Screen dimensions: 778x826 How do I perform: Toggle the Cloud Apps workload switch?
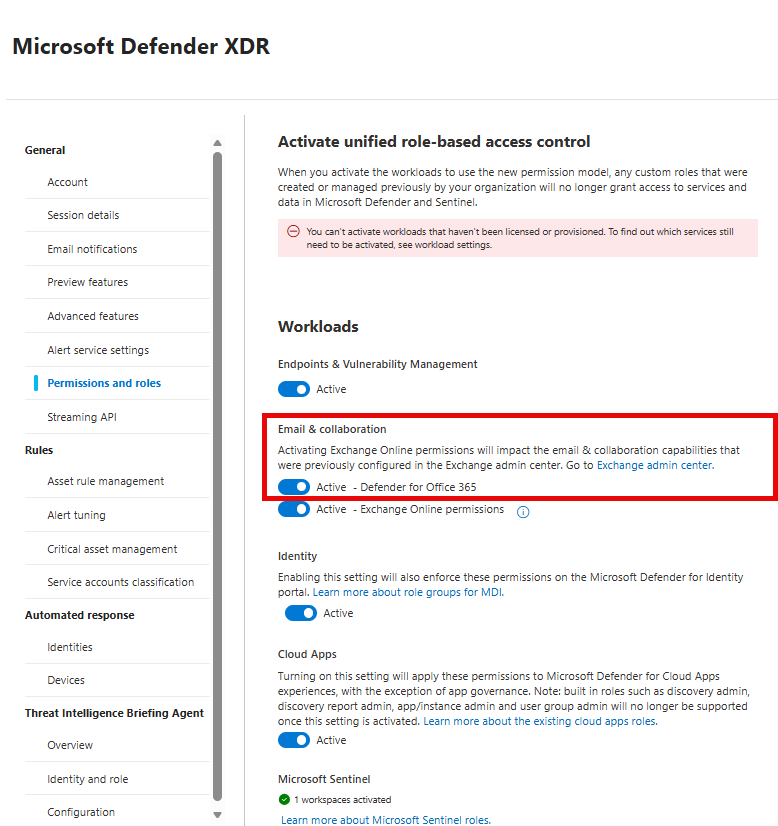(x=294, y=740)
